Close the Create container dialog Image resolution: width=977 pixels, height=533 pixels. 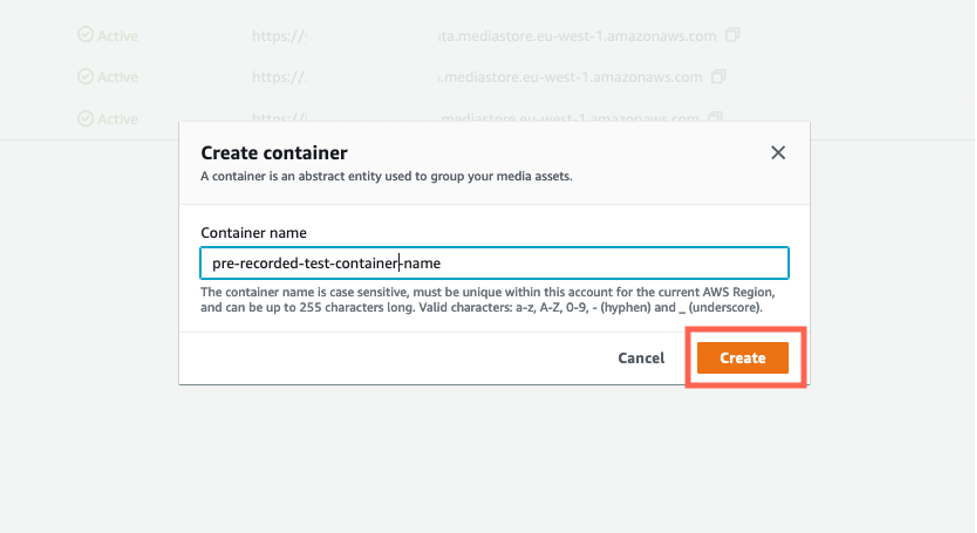778,153
